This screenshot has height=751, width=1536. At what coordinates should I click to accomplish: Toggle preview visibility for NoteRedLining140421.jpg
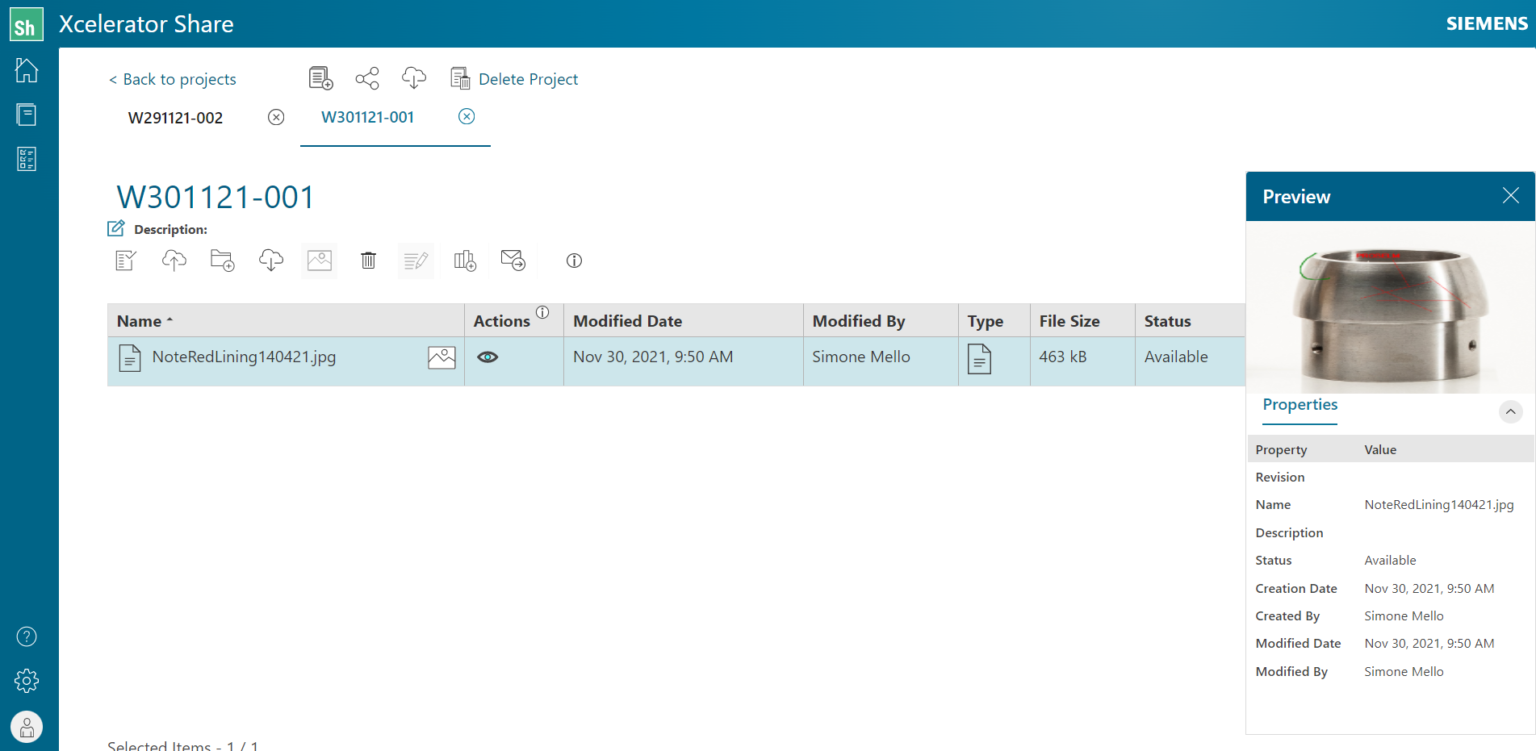click(487, 356)
